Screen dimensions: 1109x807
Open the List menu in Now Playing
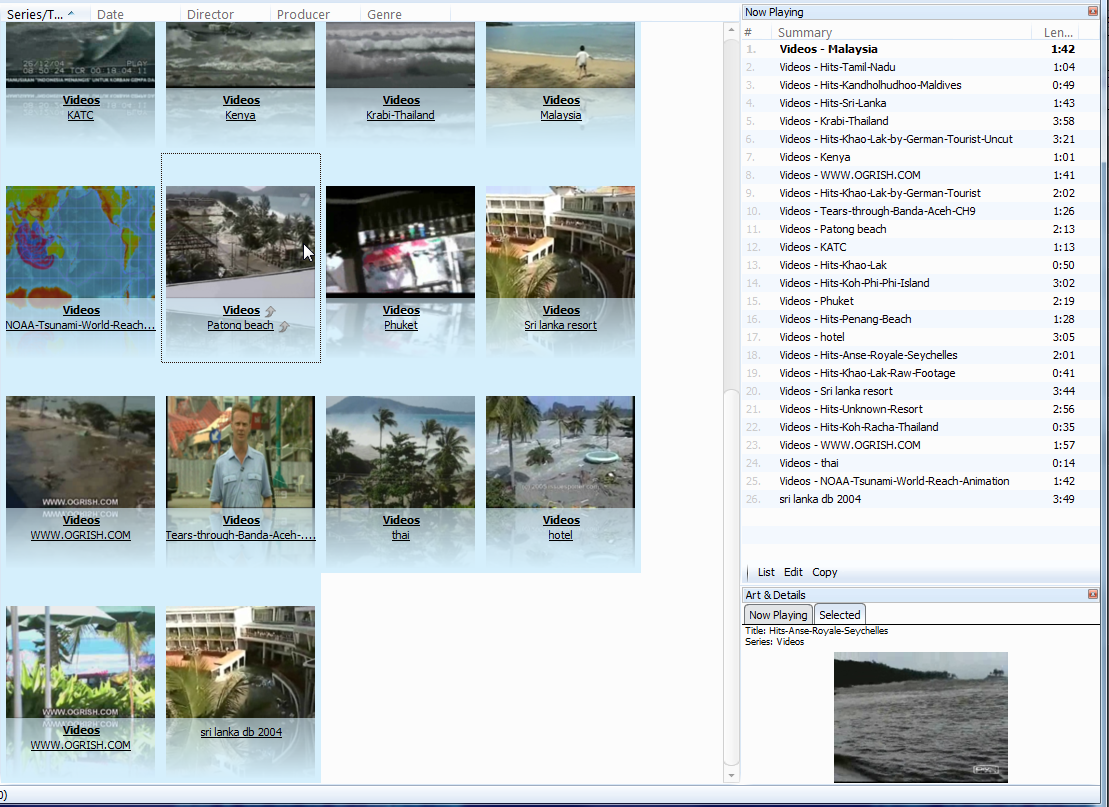766,573
